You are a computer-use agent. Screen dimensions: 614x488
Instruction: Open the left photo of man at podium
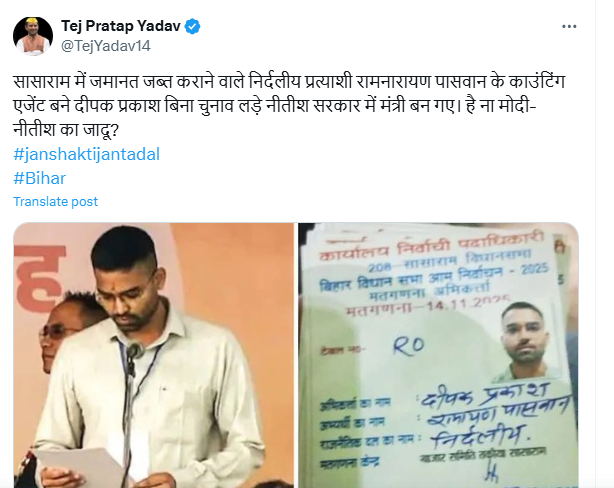coord(154,355)
